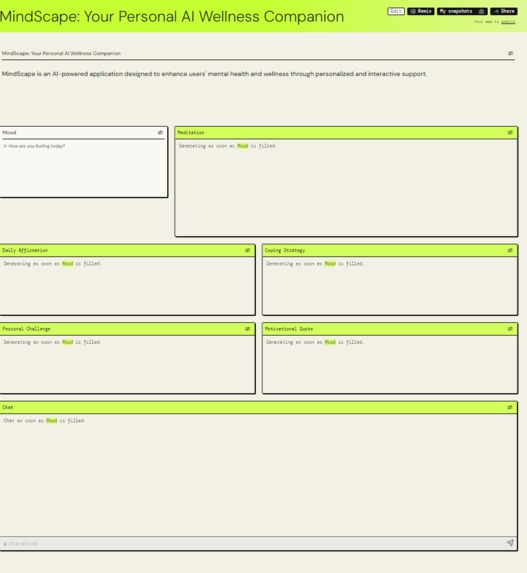Click the chat send arrow icon
The image size is (527, 573).
pos(510,543)
